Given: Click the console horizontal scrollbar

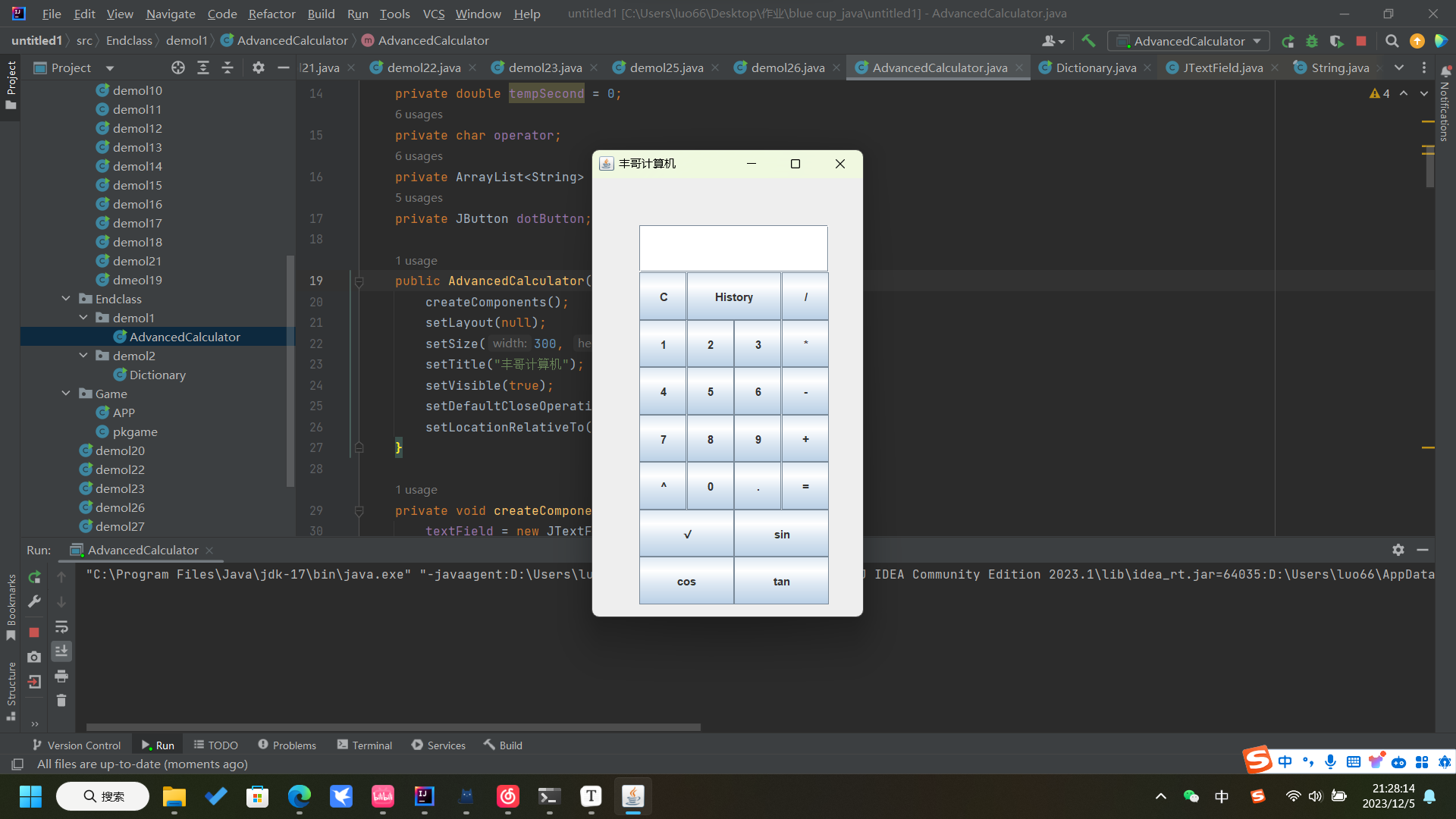Looking at the screenshot, I should 393,726.
